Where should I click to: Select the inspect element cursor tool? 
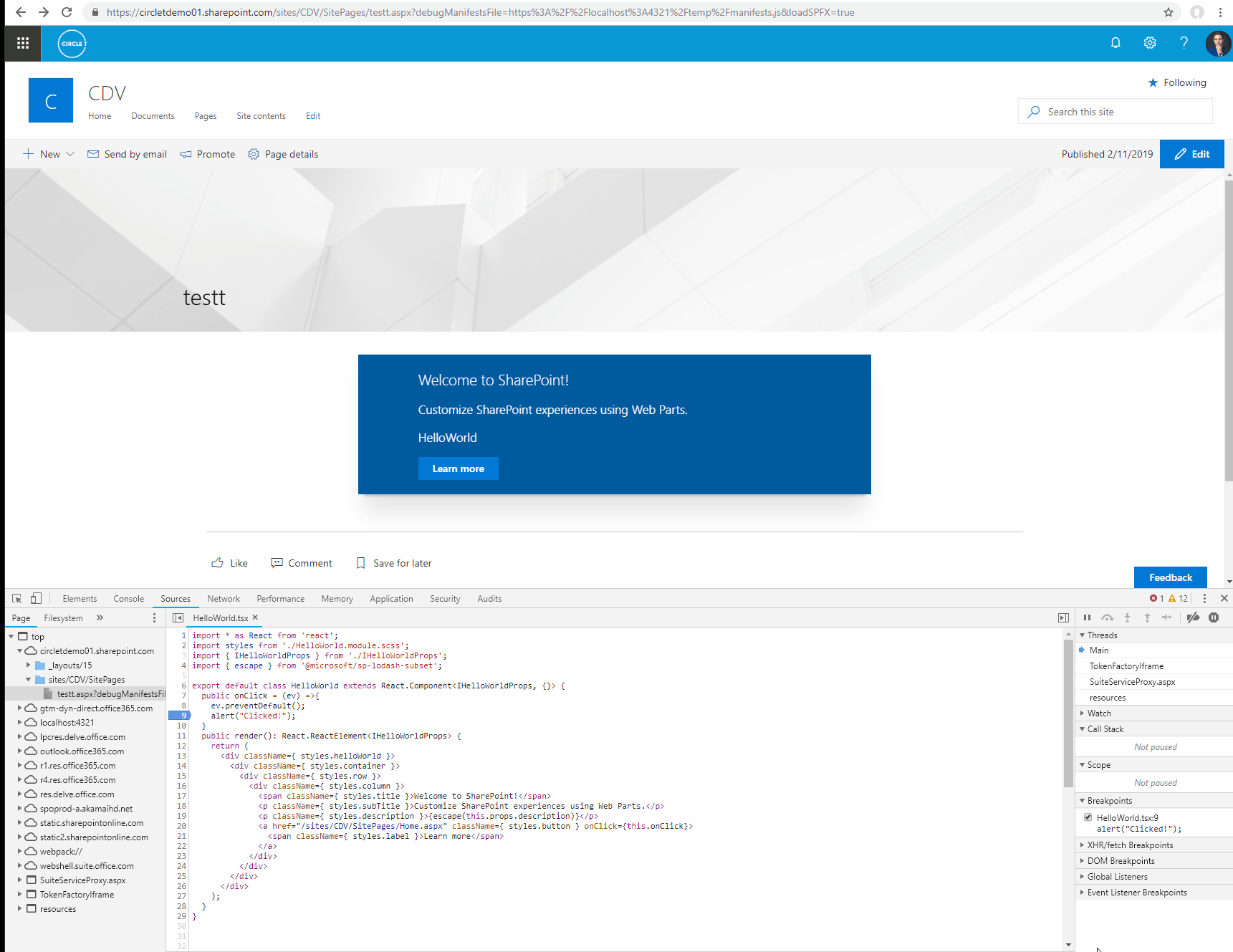pyautogui.click(x=16, y=598)
